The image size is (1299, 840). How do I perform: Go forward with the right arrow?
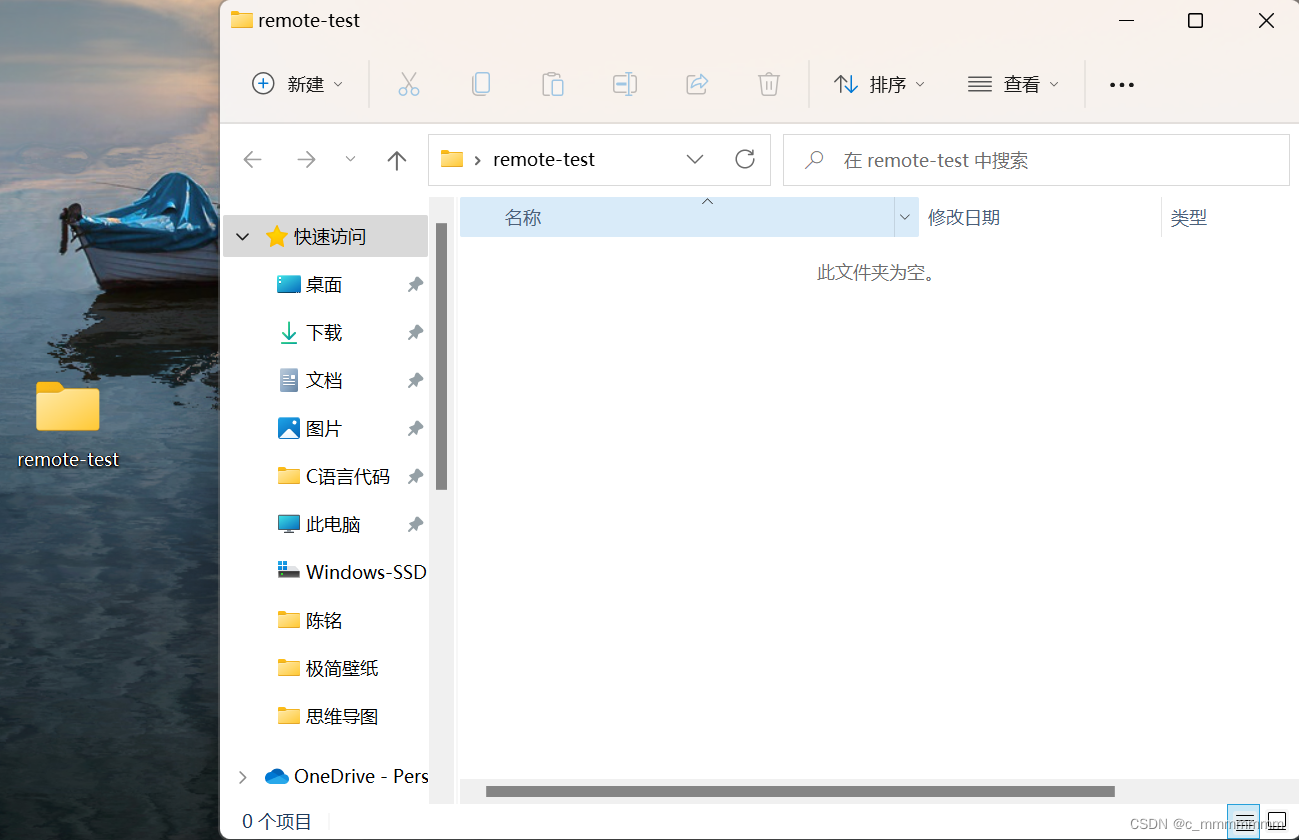(x=306, y=160)
